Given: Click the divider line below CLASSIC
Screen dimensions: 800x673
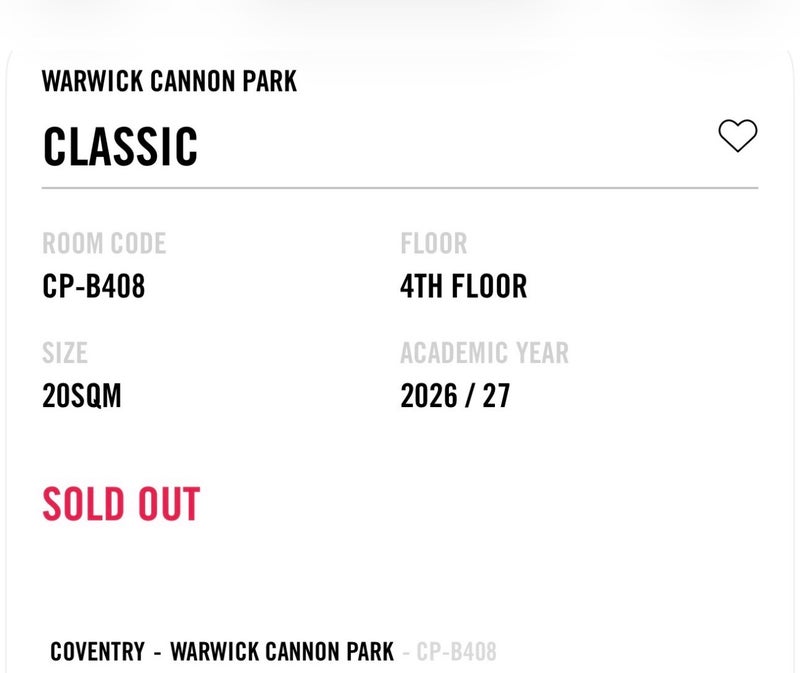Looking at the screenshot, I should pyautogui.click(x=400, y=188).
